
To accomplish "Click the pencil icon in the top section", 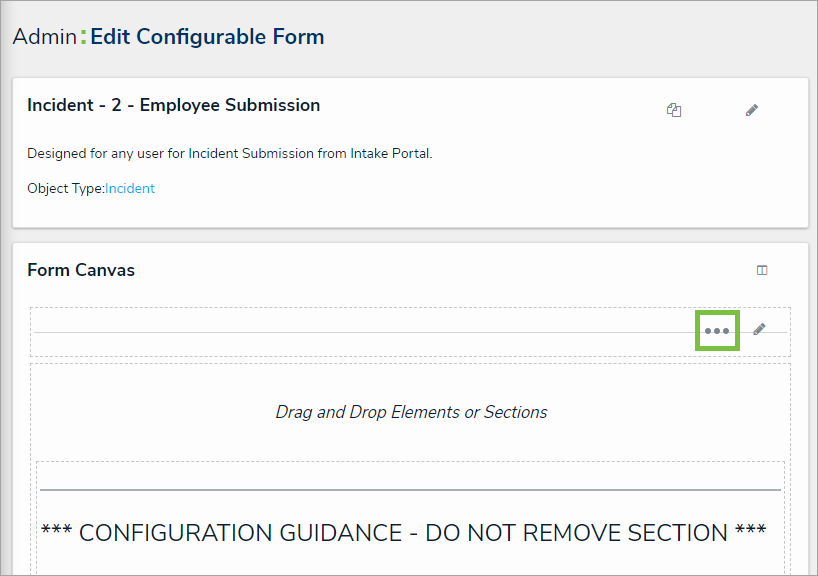I will pos(759,329).
